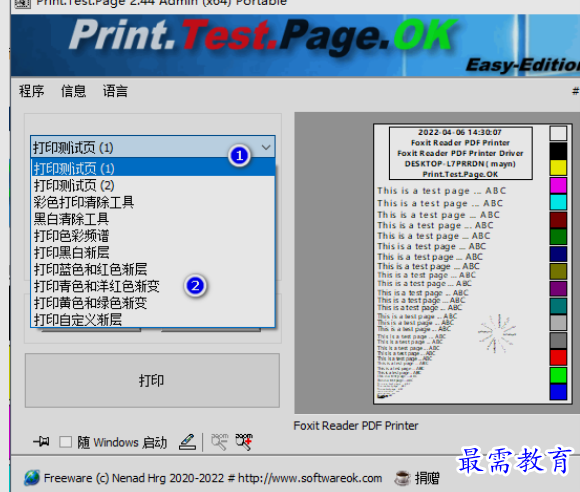Click the edit pencil icon
This screenshot has height=492, width=580.
pos(187,442)
